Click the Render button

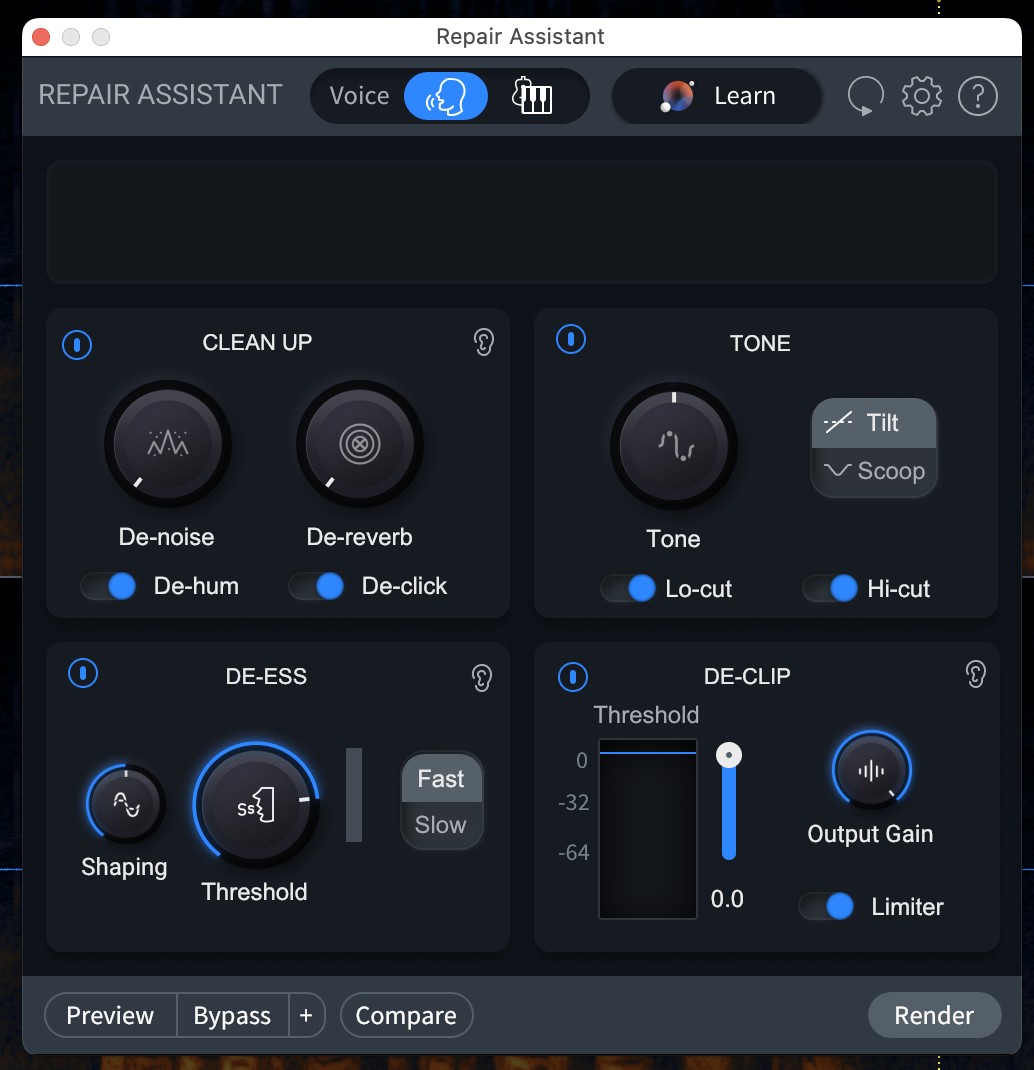(x=933, y=1016)
